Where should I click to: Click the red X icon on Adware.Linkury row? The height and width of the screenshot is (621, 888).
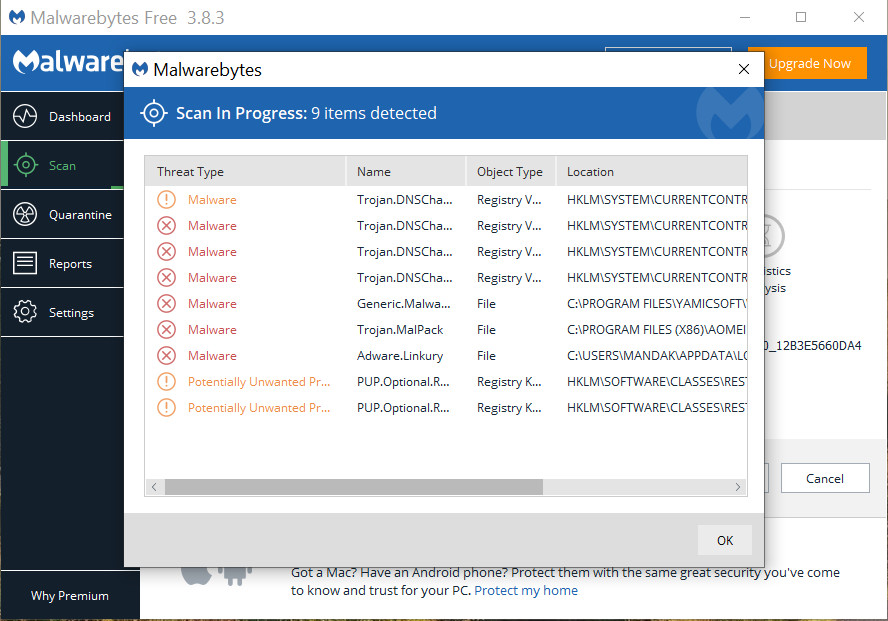pos(166,356)
